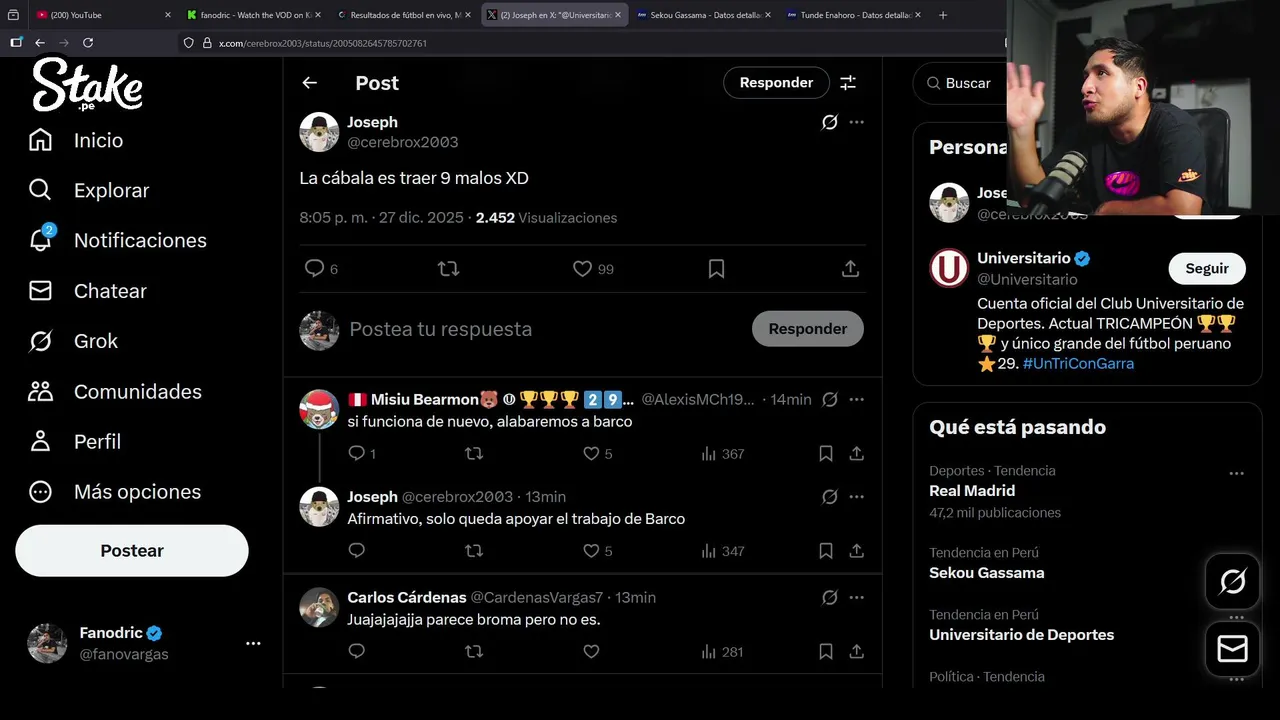Image resolution: width=1280 pixels, height=720 pixels.
Task: Open more menu on Joseph's Afirmativo reply
Action: coord(857,496)
